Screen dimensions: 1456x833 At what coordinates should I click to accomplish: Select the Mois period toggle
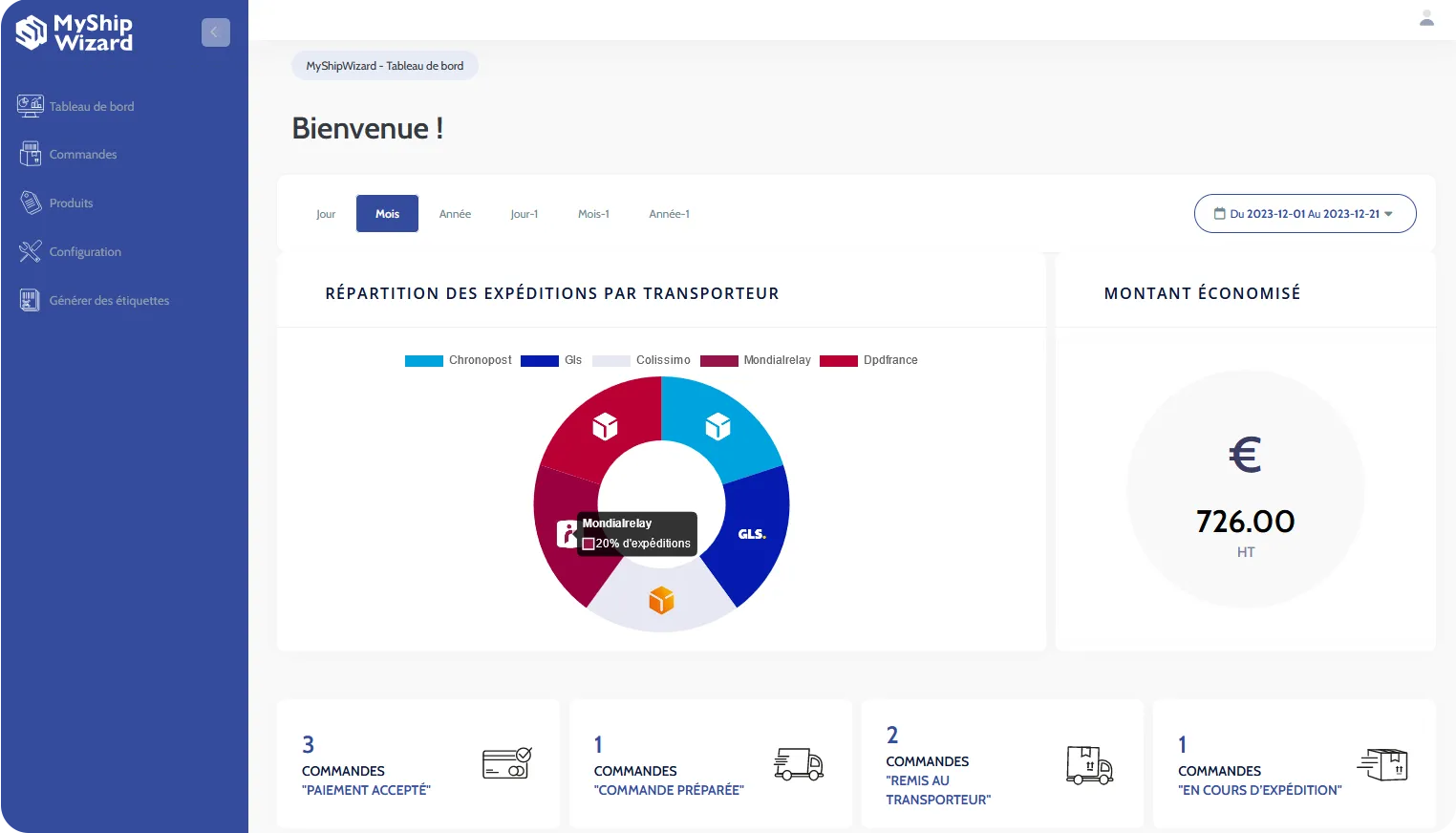(x=387, y=213)
